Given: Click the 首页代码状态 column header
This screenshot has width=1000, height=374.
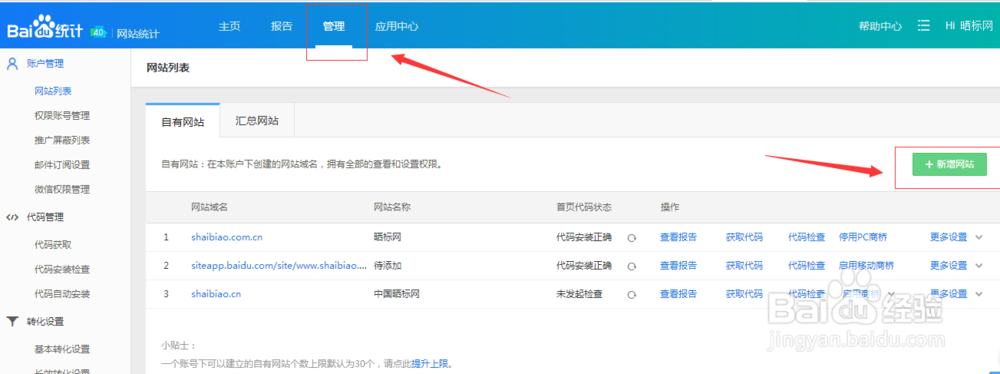Looking at the screenshot, I should (584, 207).
